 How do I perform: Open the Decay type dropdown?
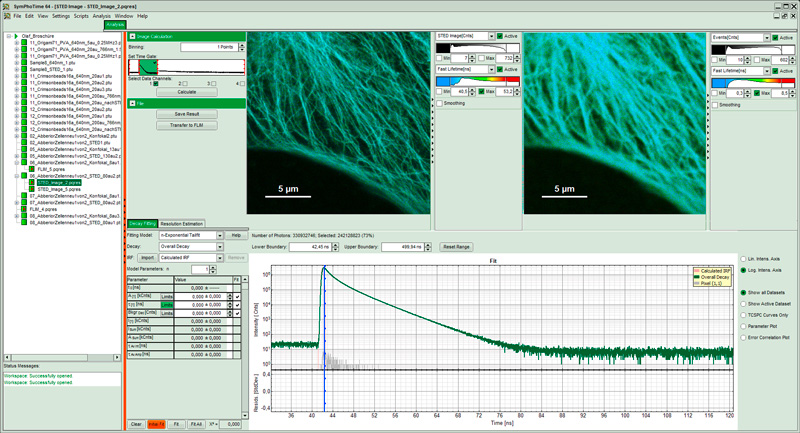pyautogui.click(x=219, y=247)
